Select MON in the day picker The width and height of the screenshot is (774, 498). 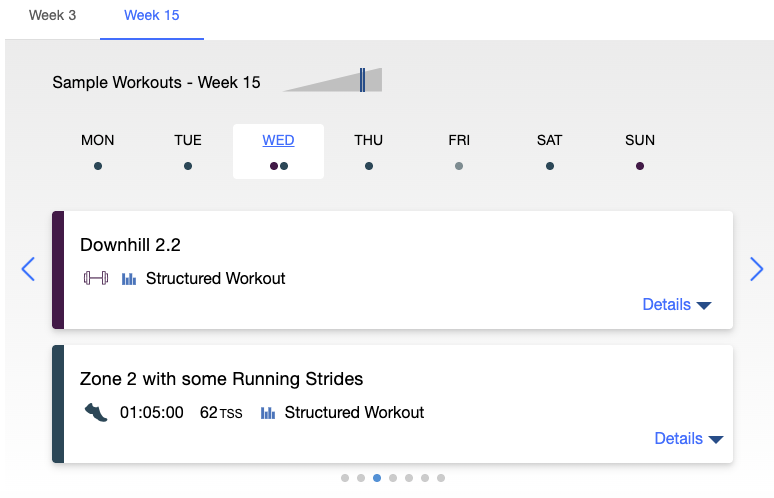point(98,151)
